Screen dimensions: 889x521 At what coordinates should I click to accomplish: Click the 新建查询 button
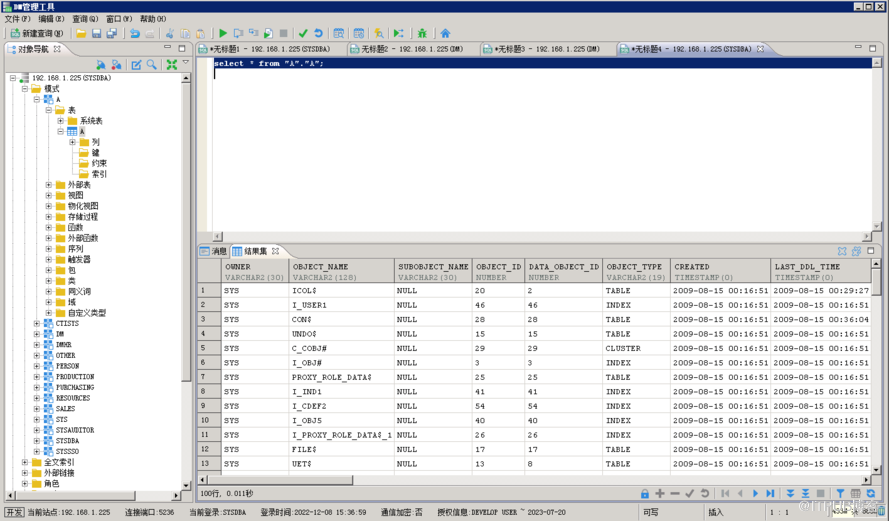click(36, 33)
